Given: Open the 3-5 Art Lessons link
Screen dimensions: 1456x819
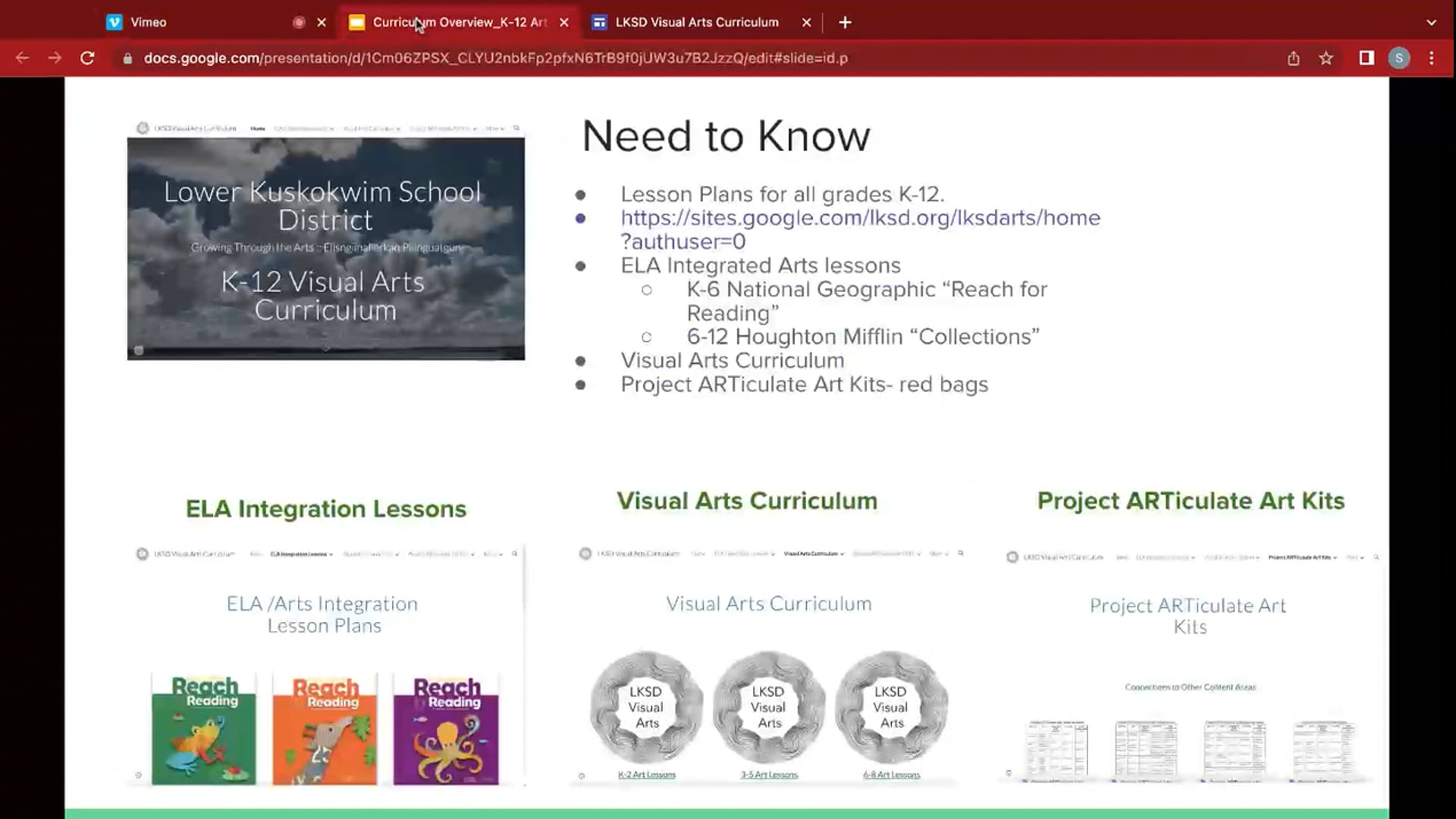Looking at the screenshot, I should 769,775.
